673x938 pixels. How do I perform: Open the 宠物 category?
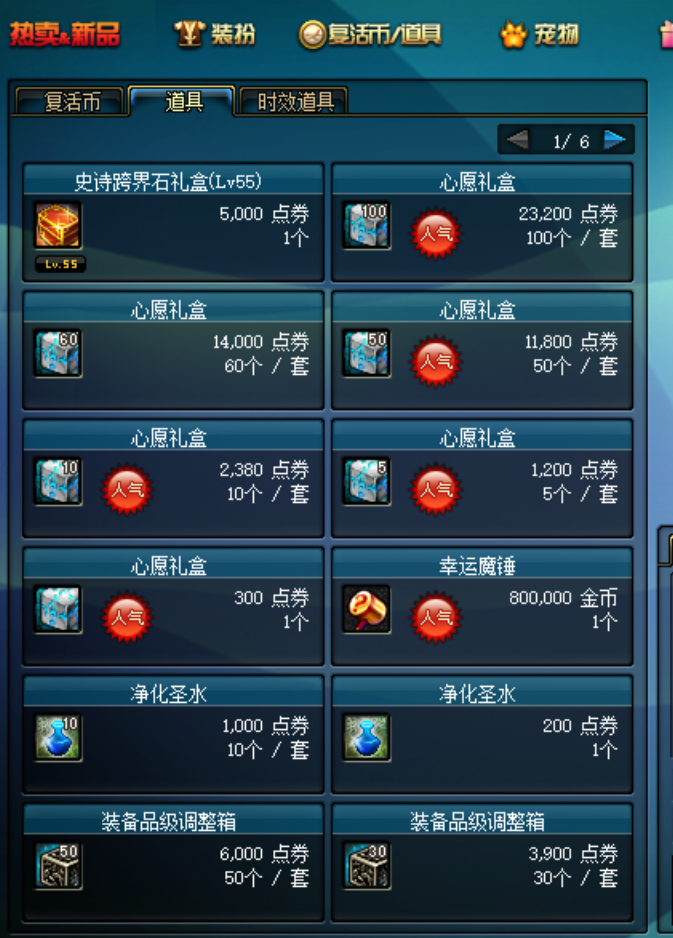(540, 34)
